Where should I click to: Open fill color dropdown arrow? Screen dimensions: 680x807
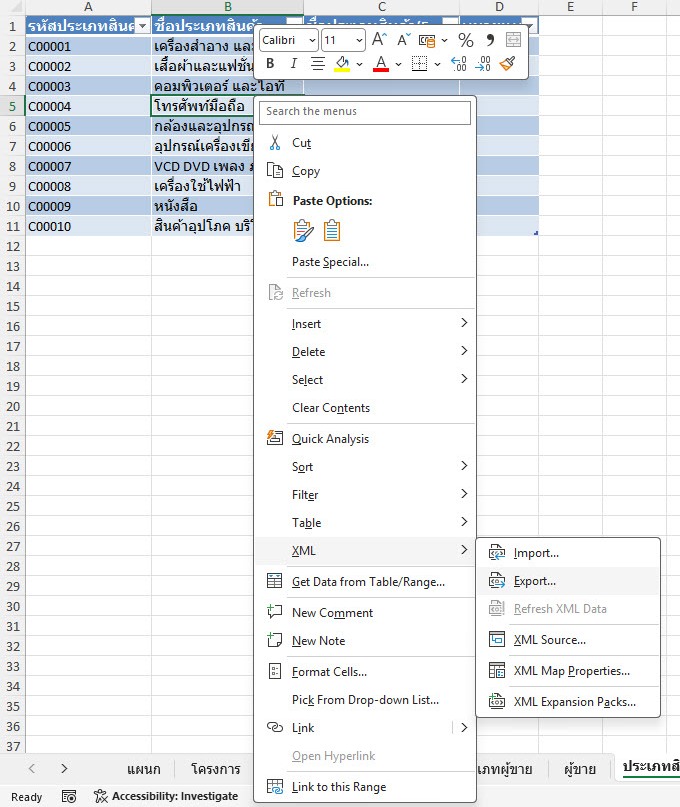coord(359,64)
